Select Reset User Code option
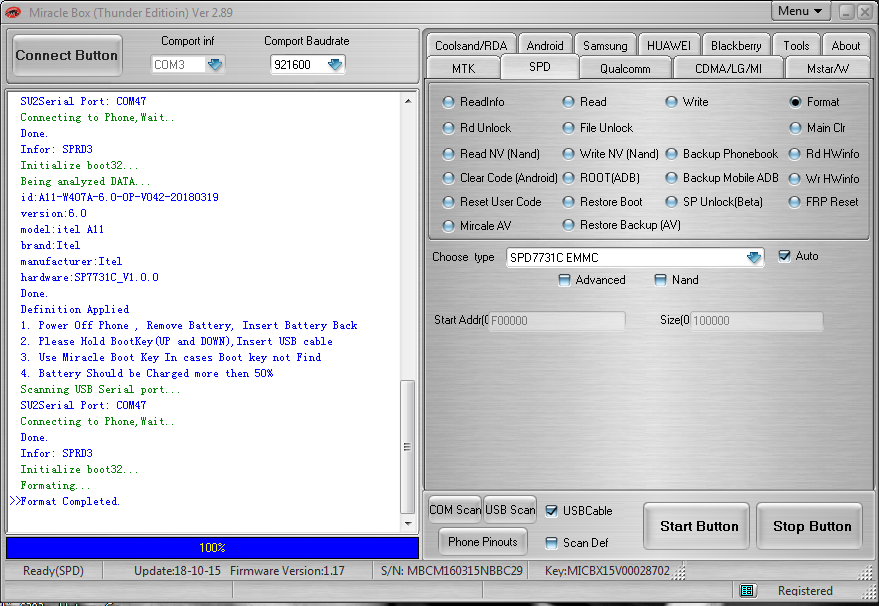Viewport: 879px width, 606px height. [492, 202]
